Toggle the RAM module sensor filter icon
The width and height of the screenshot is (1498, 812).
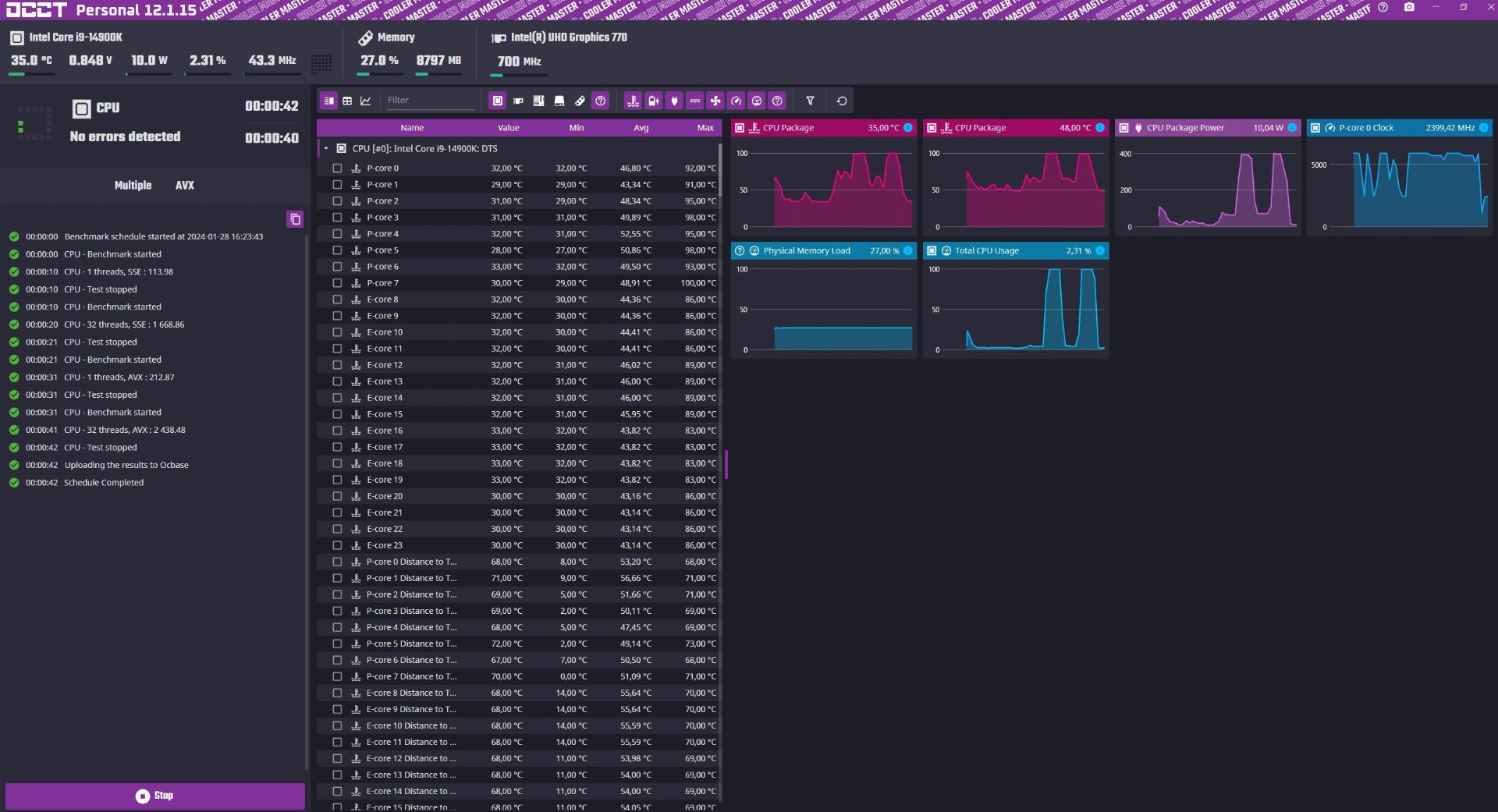point(580,101)
